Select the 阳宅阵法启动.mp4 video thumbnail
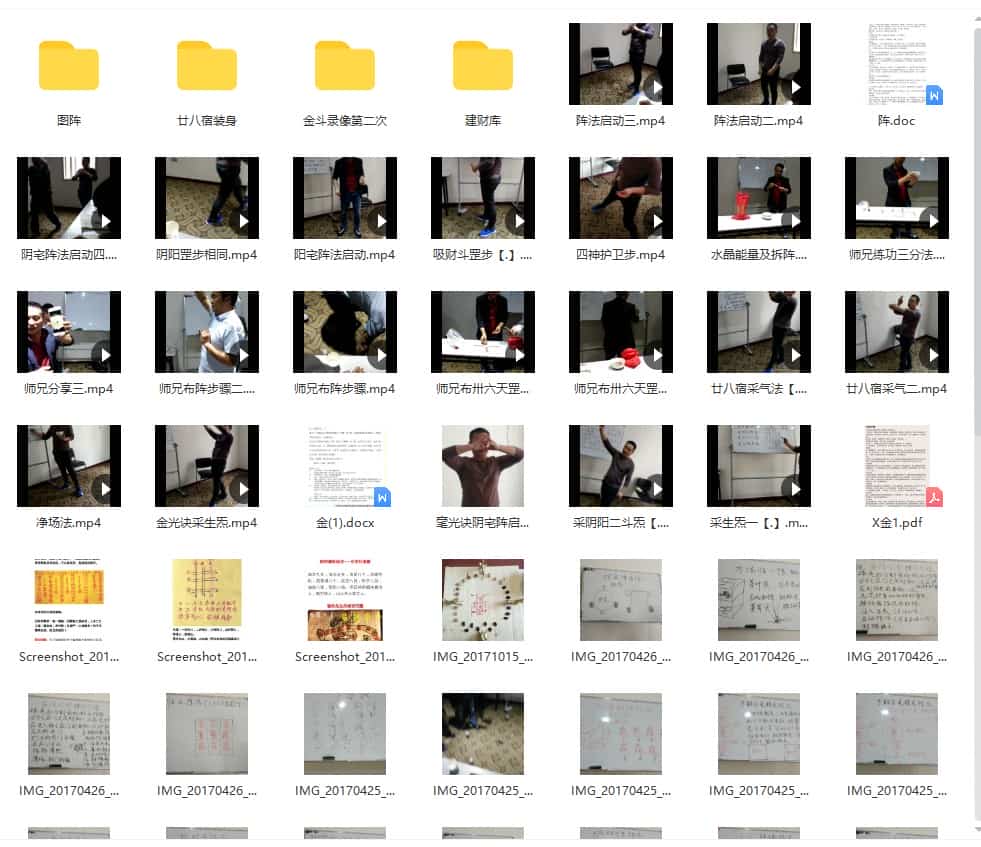 click(345, 198)
